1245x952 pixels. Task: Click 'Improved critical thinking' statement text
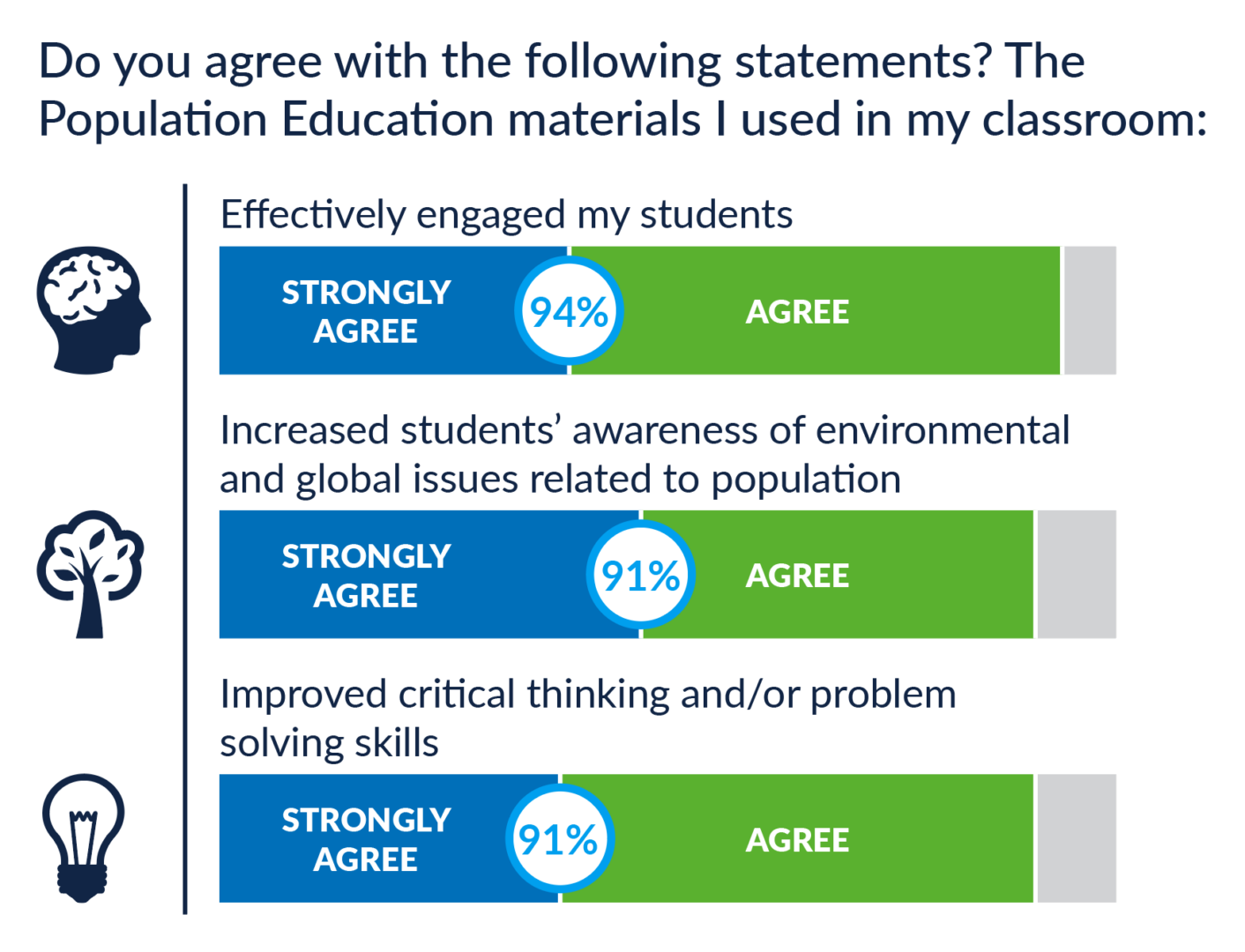(588, 718)
